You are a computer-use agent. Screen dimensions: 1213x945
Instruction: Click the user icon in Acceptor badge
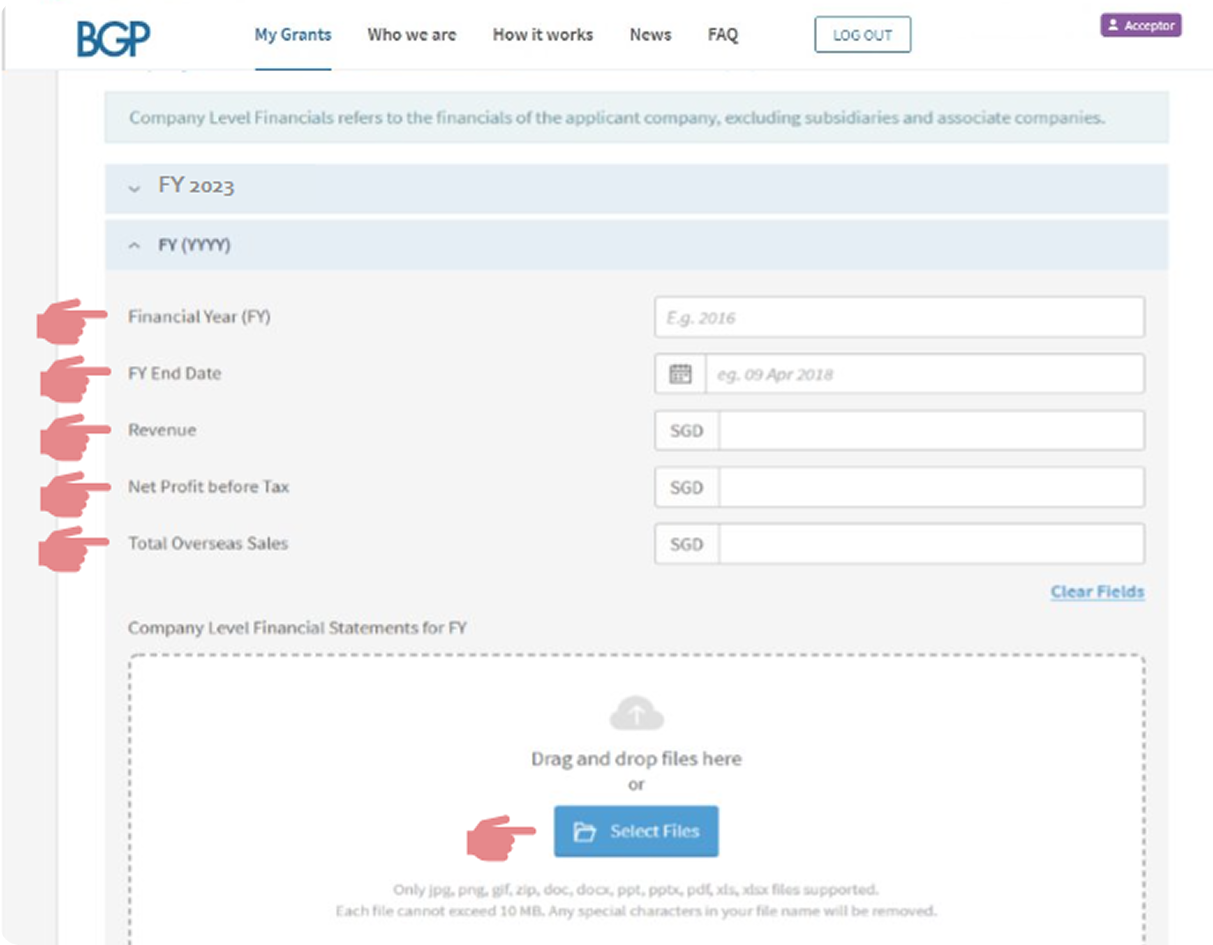(x=1113, y=26)
